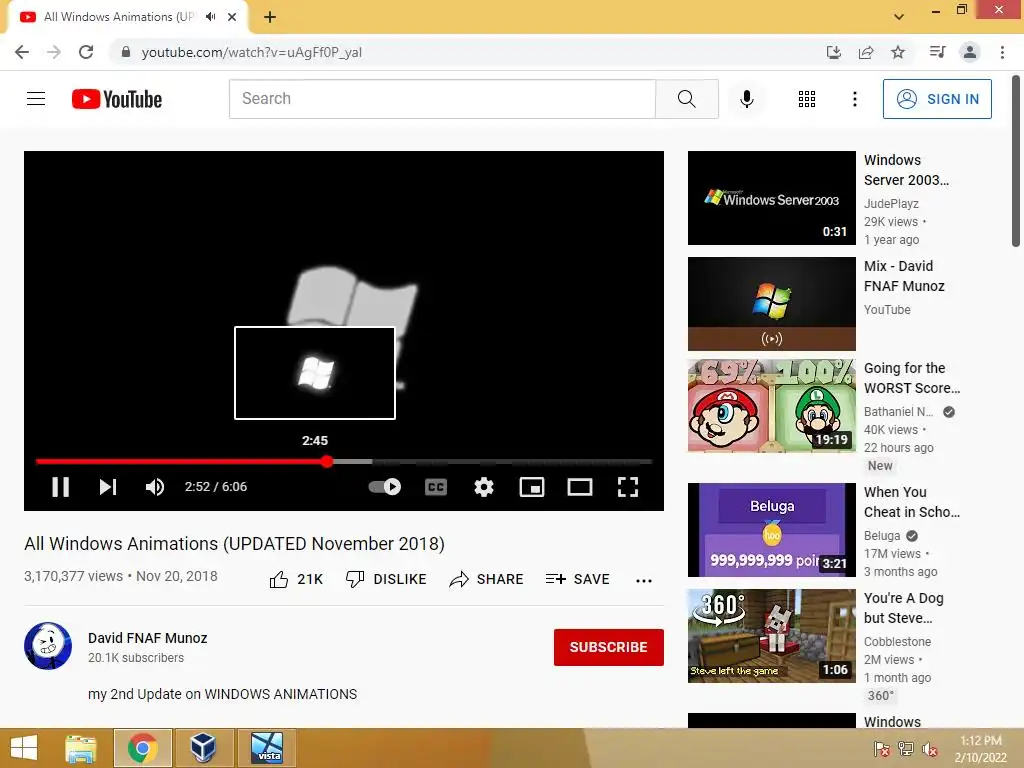Click the SIGN IN button
The image size is (1024, 768).
(937, 99)
